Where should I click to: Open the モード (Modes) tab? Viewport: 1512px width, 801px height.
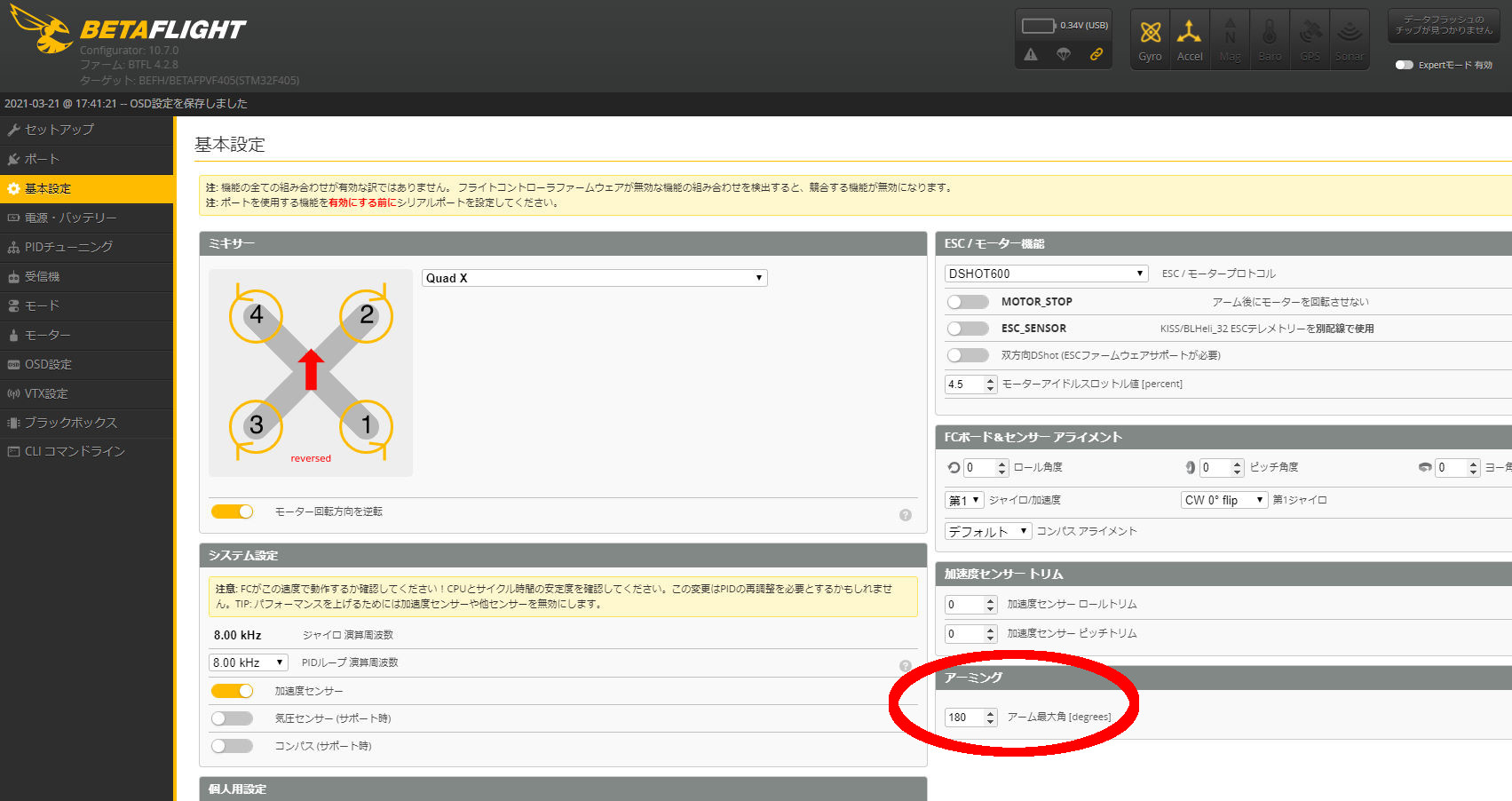pyautogui.click(x=87, y=305)
